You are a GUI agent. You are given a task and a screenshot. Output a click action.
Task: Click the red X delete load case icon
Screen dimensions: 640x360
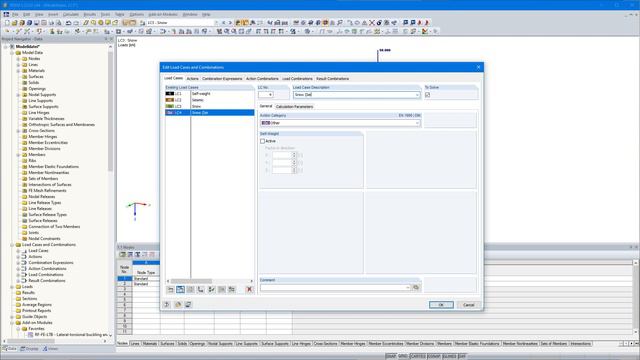[x=249, y=289]
